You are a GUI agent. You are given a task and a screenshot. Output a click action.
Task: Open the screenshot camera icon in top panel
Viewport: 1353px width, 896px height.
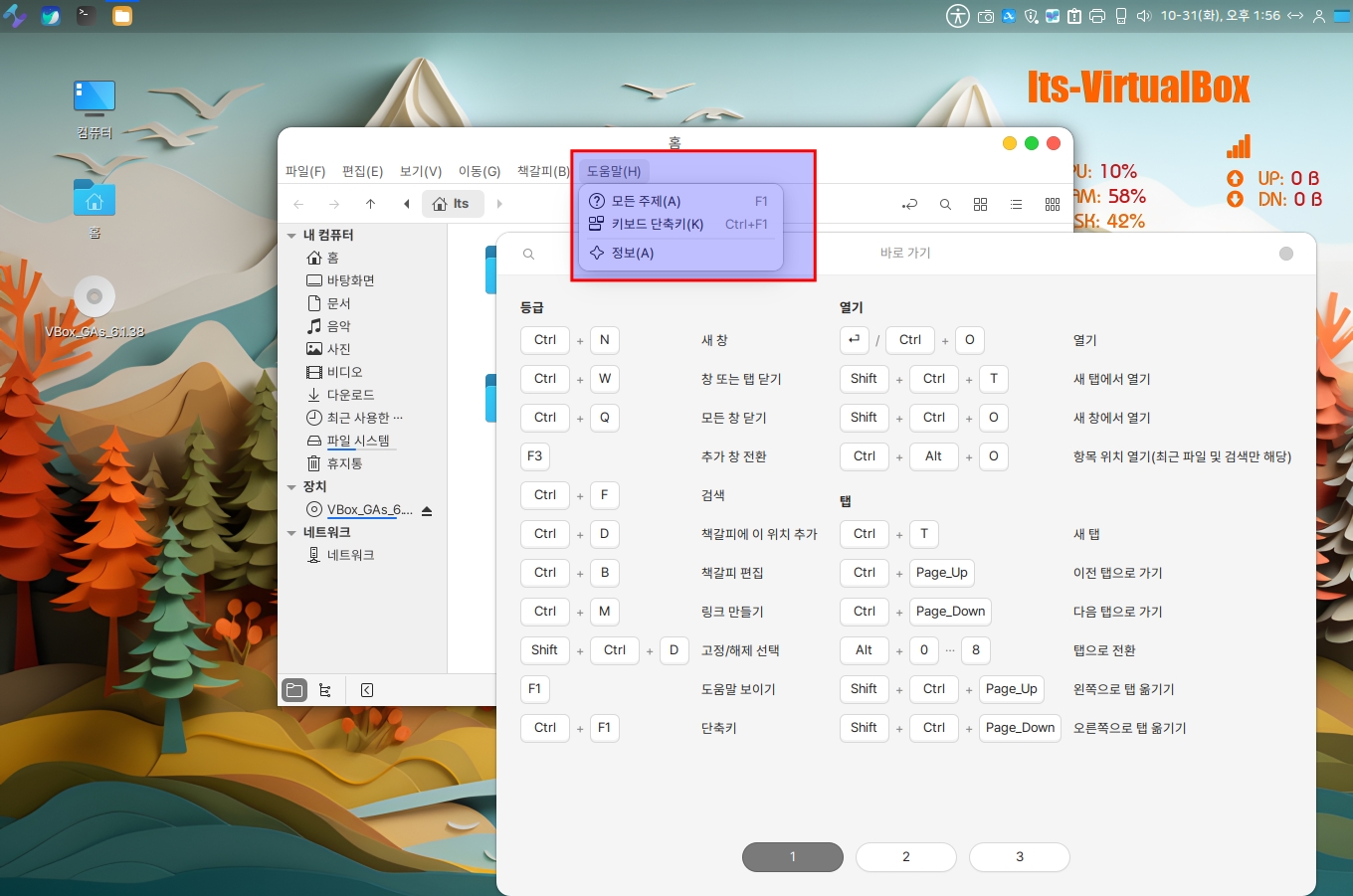pos(986,16)
